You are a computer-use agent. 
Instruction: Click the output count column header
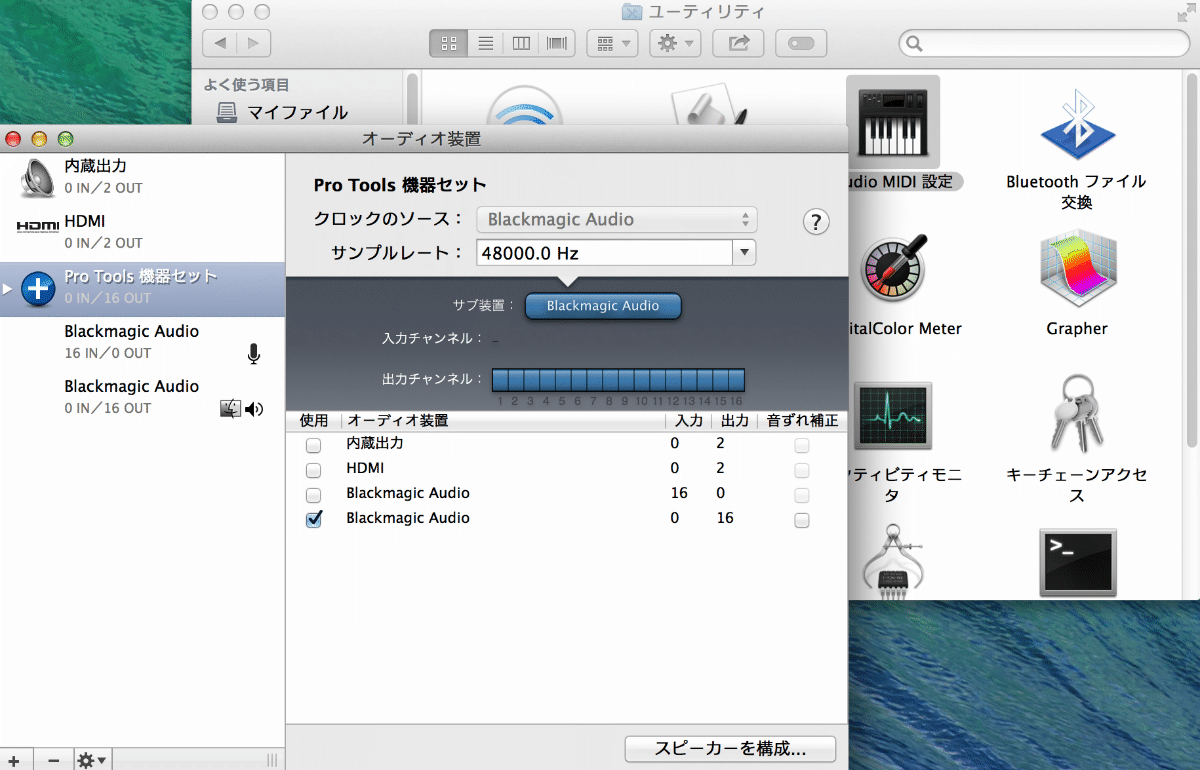734,421
